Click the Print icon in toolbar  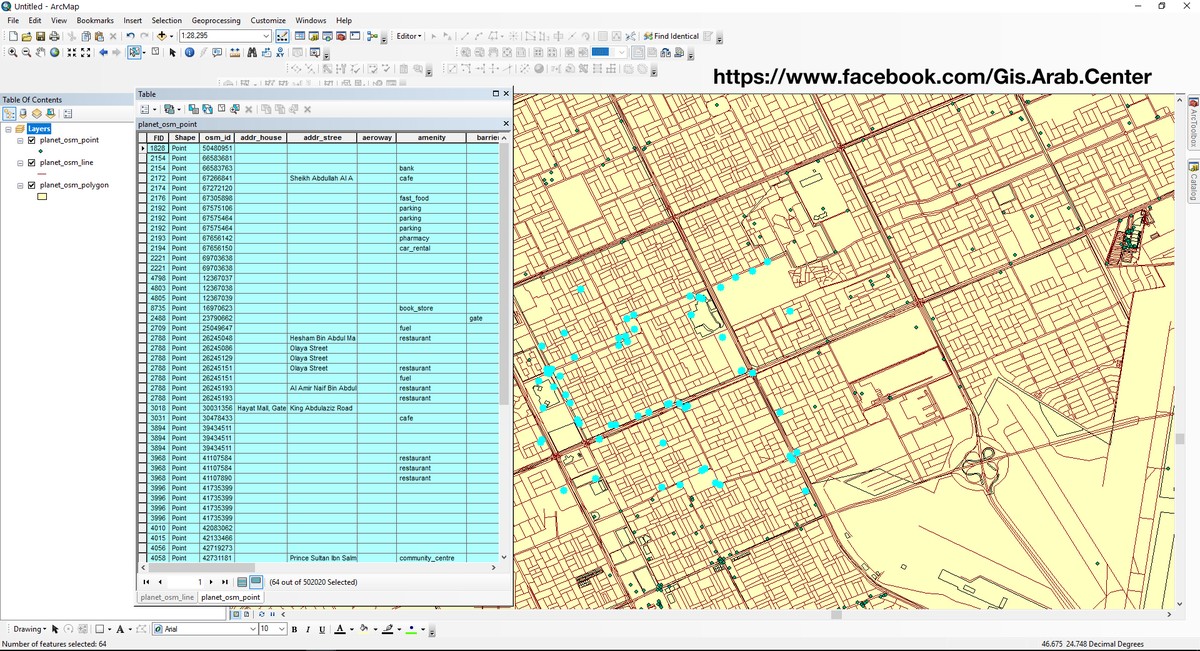coord(54,36)
